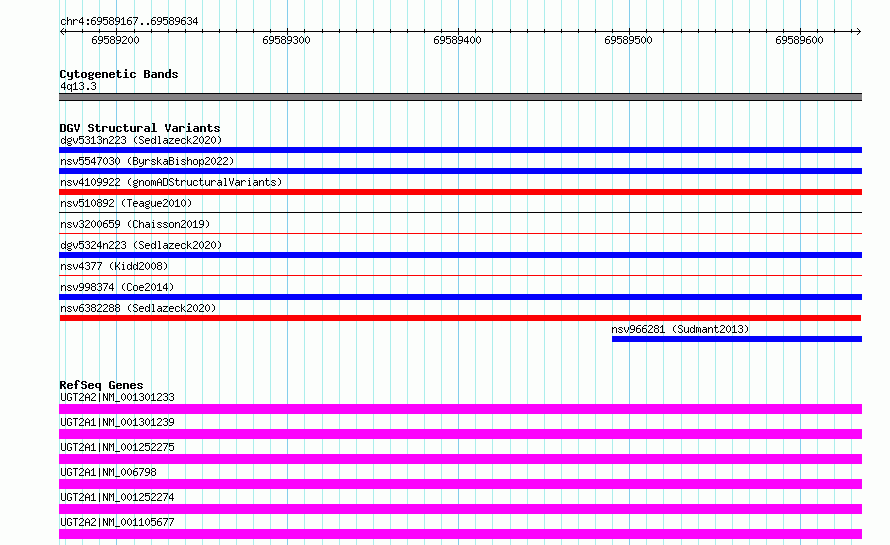Click the nsv4377 (Kidd2008) label
Viewport: 890px width, 545px height.
coord(114,266)
